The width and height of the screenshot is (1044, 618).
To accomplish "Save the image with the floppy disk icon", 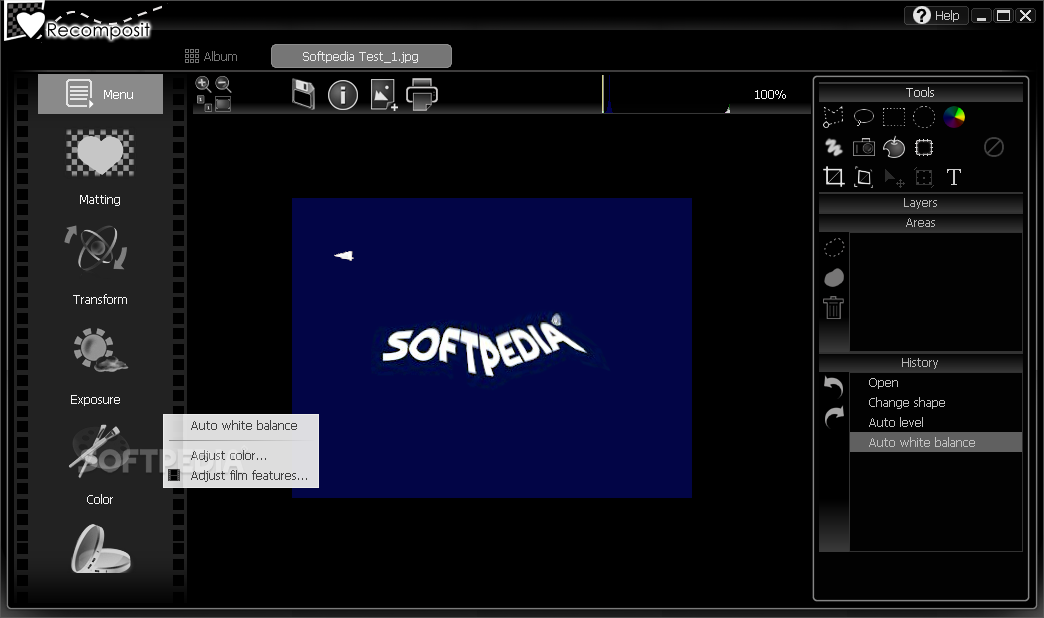I will [304, 95].
